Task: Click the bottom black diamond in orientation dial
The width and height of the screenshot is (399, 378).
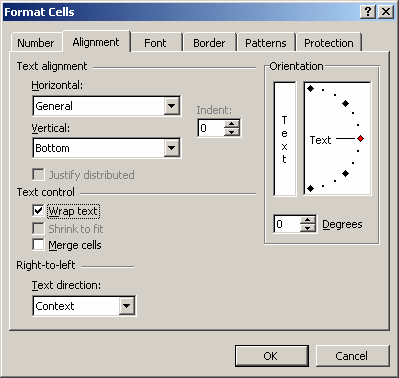Action: point(310,188)
